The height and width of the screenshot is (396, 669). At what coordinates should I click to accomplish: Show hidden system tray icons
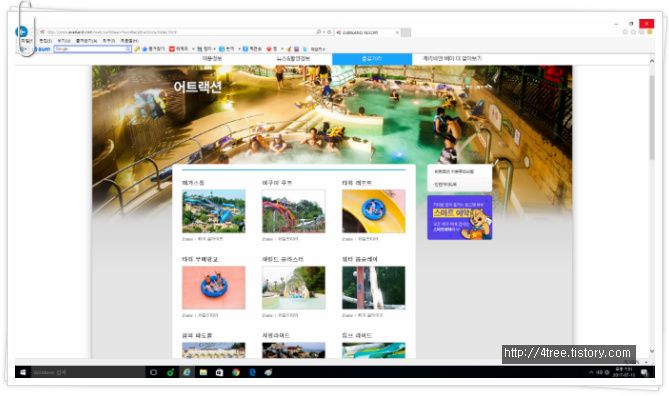coord(591,373)
